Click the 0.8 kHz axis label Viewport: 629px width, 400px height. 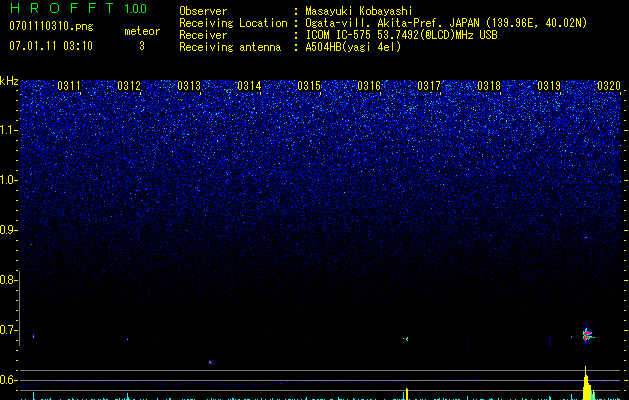pos(8,280)
